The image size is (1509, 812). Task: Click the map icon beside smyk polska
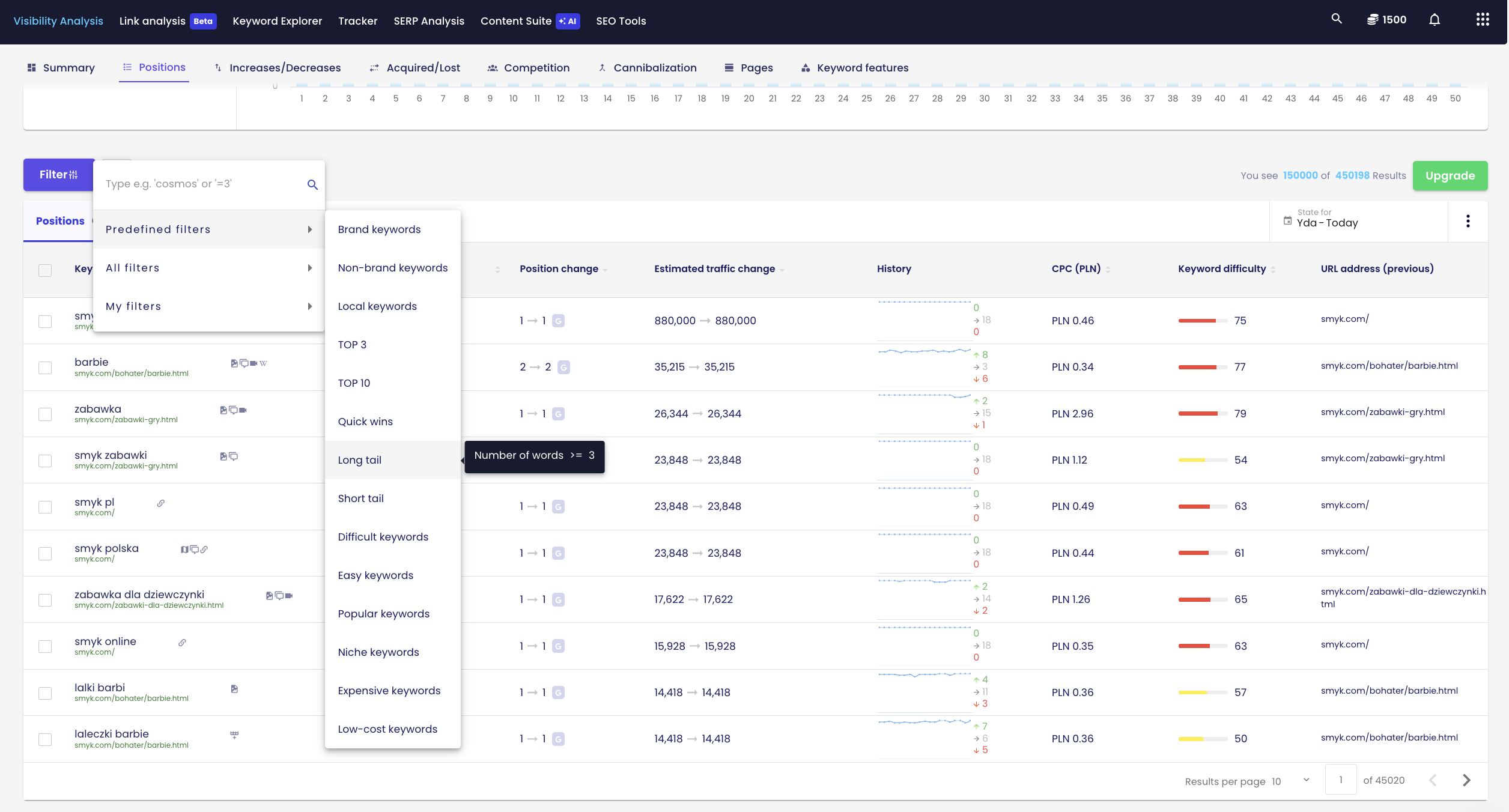pyautogui.click(x=184, y=550)
